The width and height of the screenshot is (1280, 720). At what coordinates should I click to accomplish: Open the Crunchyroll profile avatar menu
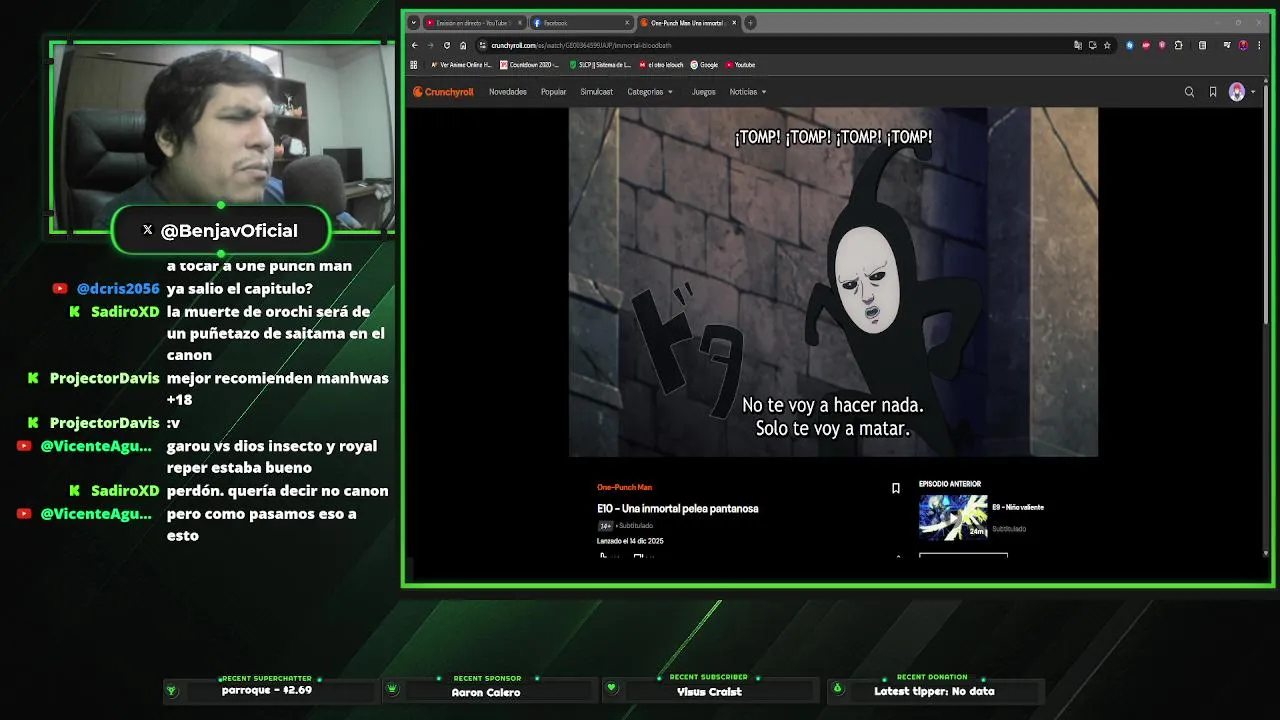point(1238,92)
